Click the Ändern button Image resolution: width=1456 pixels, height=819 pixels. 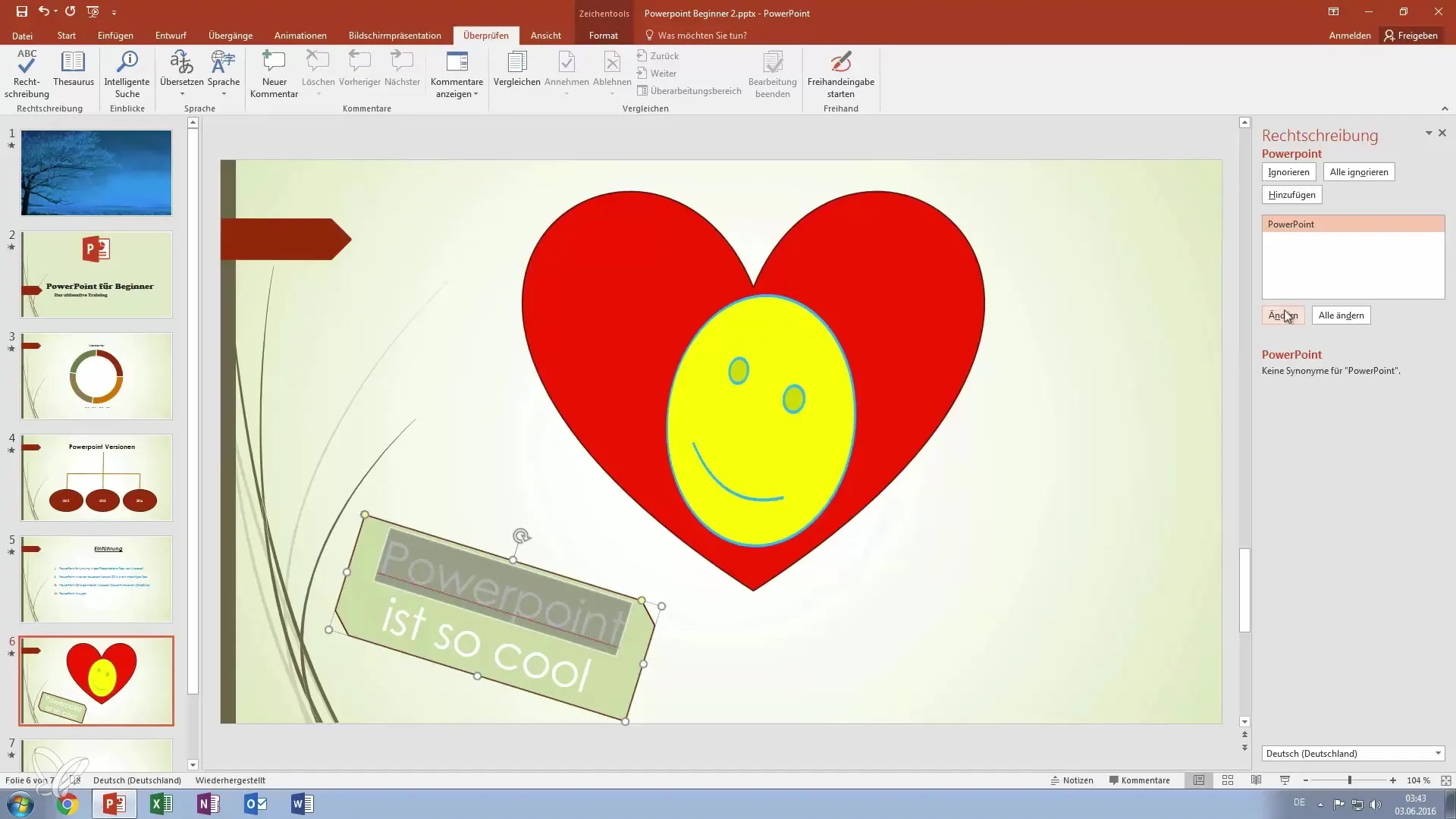click(1283, 315)
